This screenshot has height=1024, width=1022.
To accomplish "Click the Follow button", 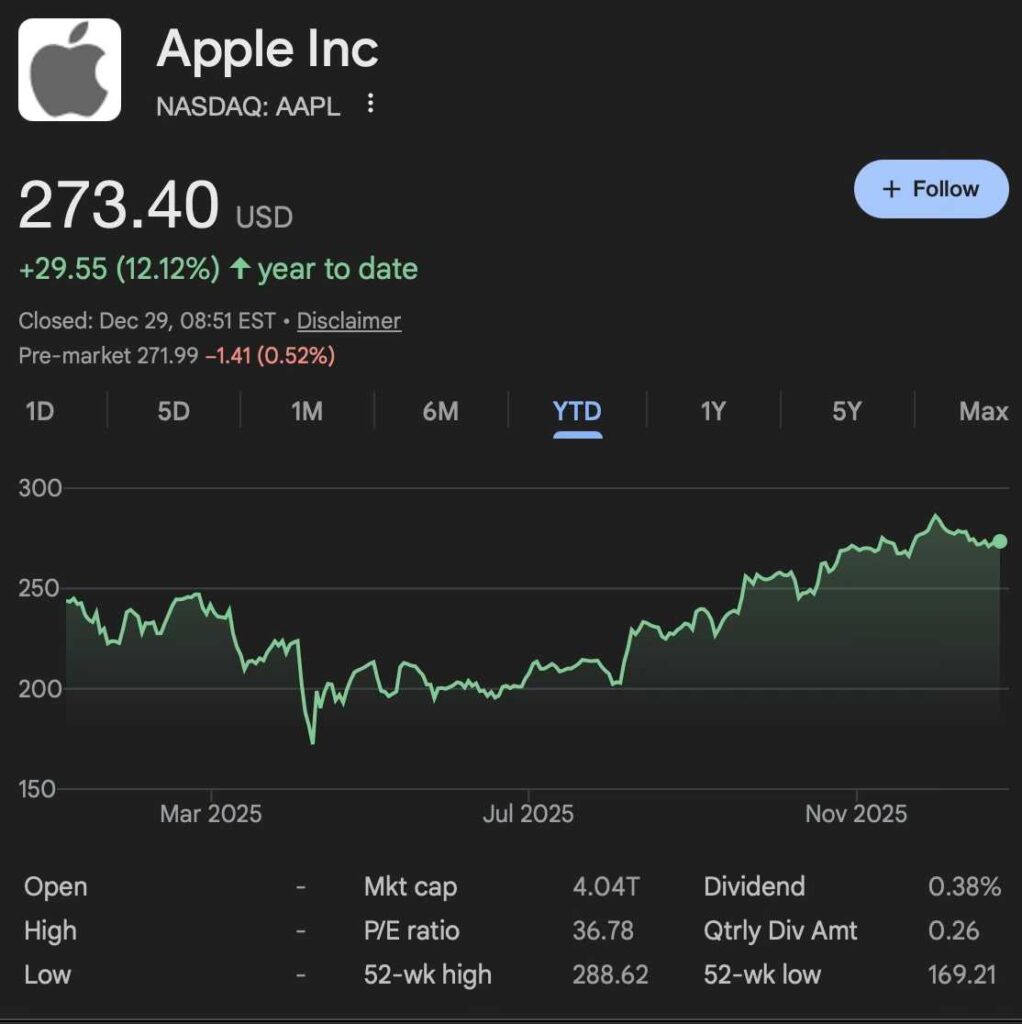I will pos(931,188).
